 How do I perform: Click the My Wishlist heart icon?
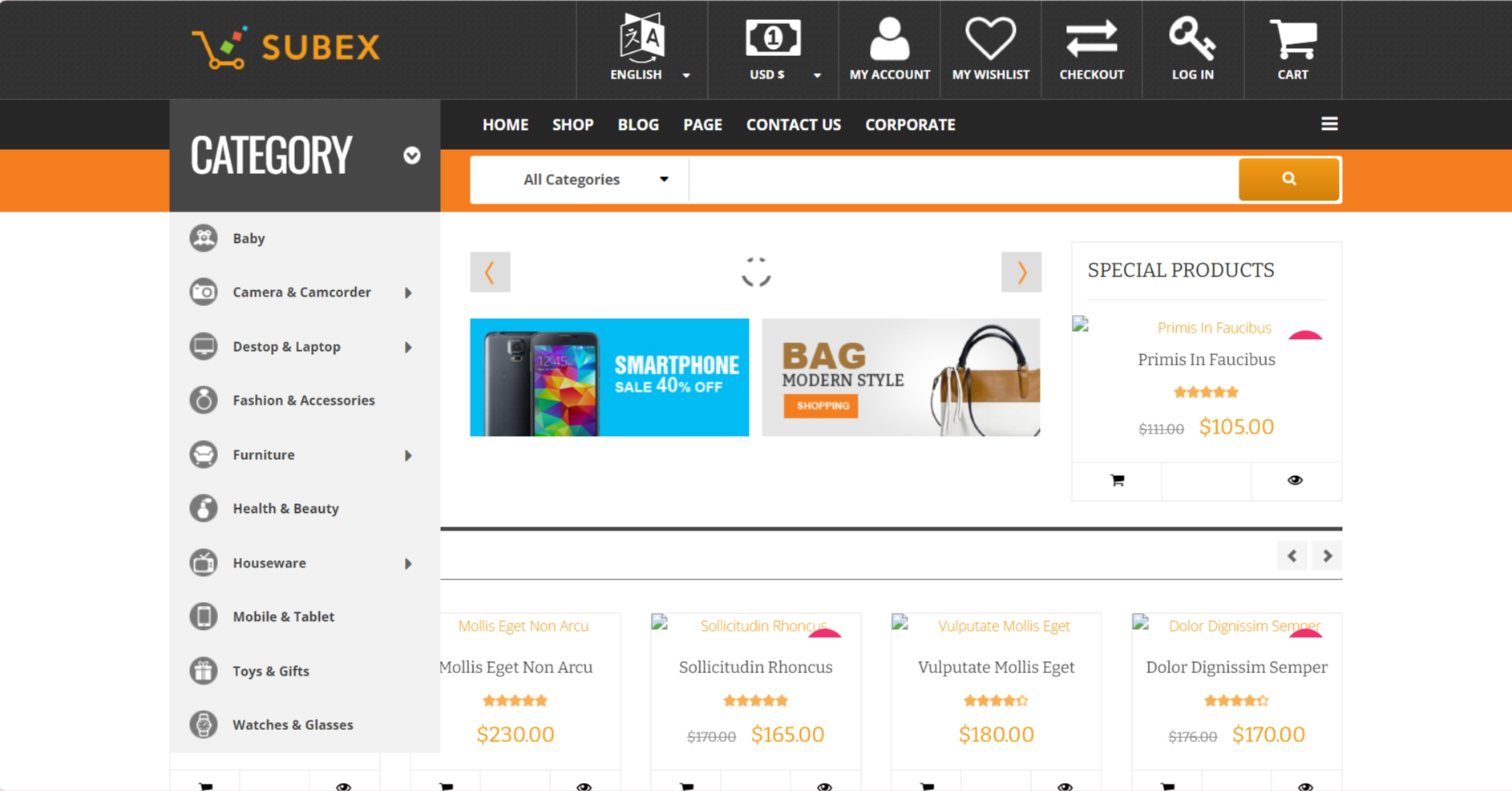[x=990, y=40]
